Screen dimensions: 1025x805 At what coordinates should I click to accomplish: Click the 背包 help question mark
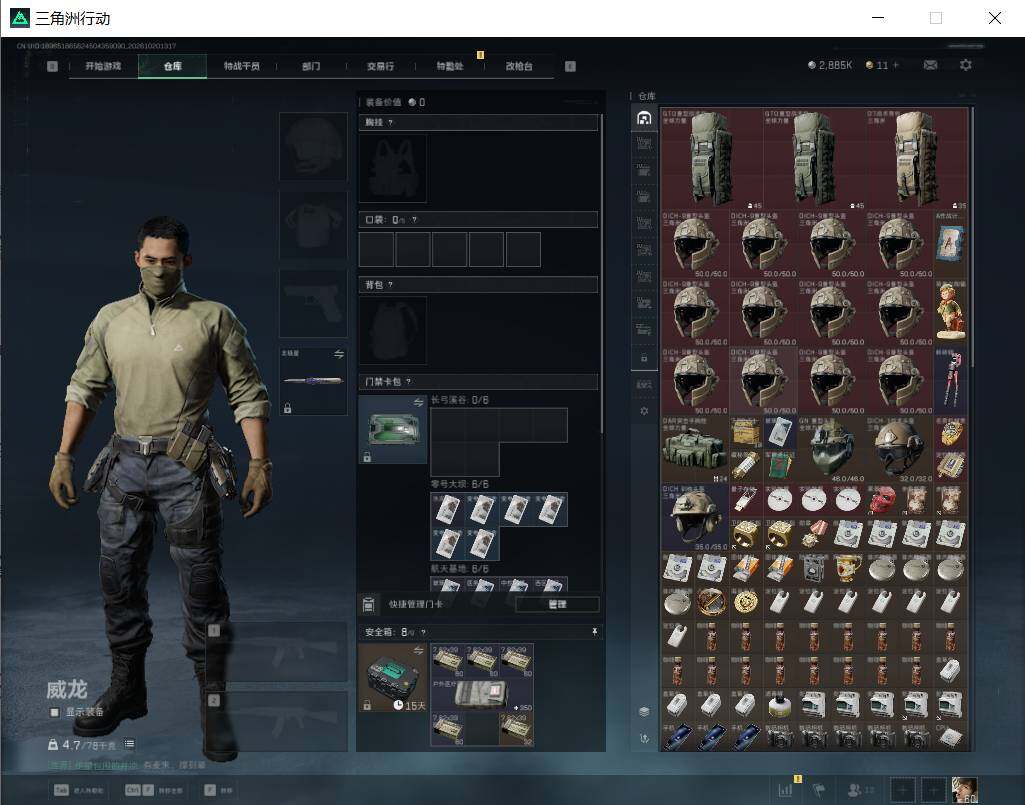point(390,284)
